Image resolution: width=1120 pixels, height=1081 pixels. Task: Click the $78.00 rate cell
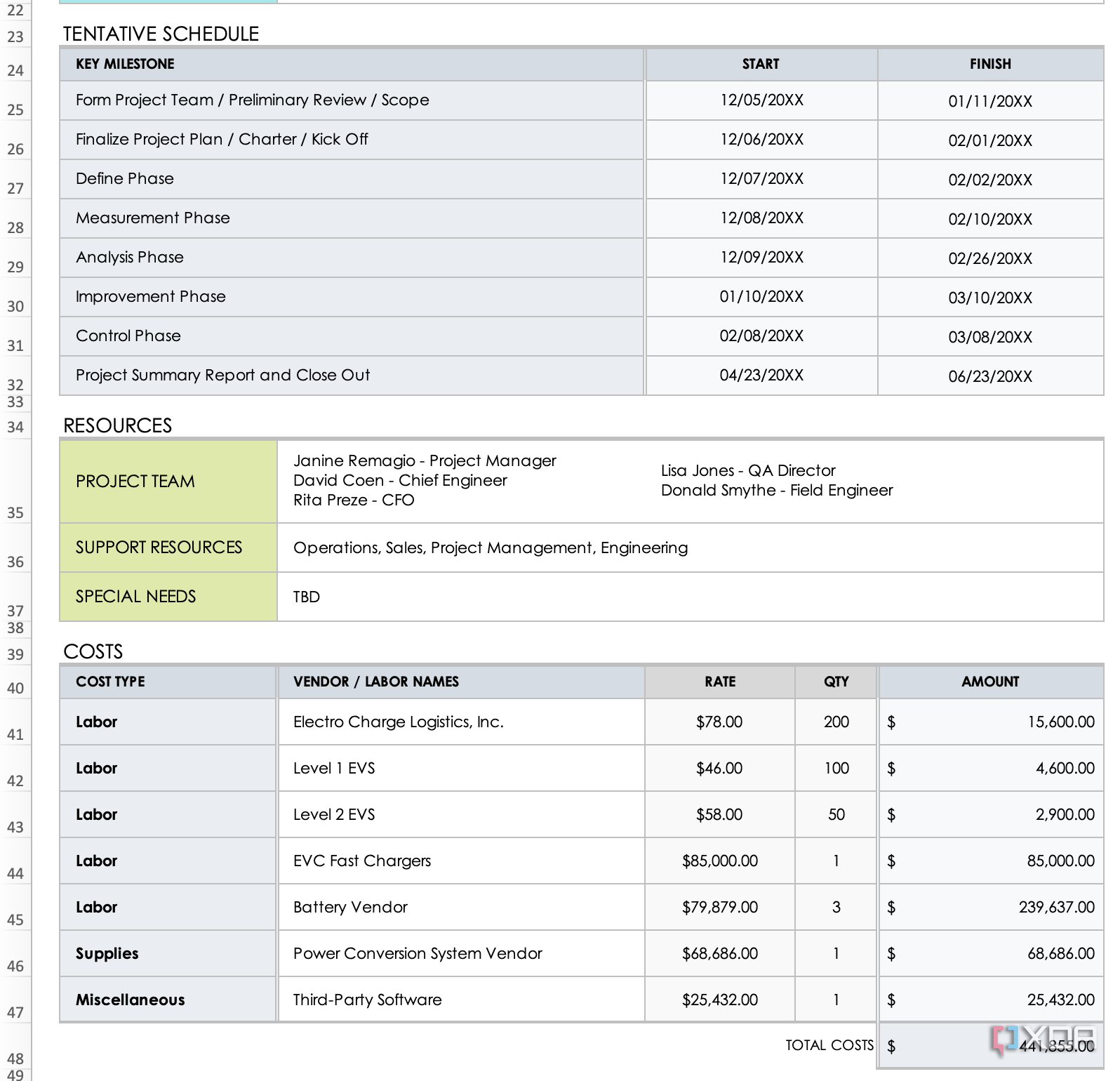coord(720,722)
